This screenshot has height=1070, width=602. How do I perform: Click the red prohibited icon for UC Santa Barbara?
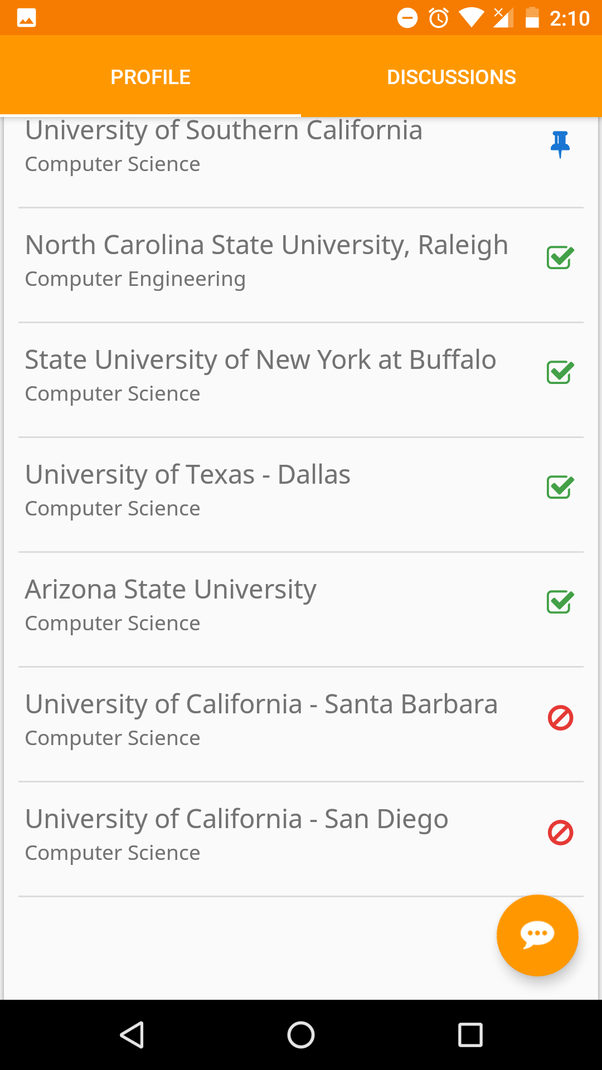click(x=559, y=717)
